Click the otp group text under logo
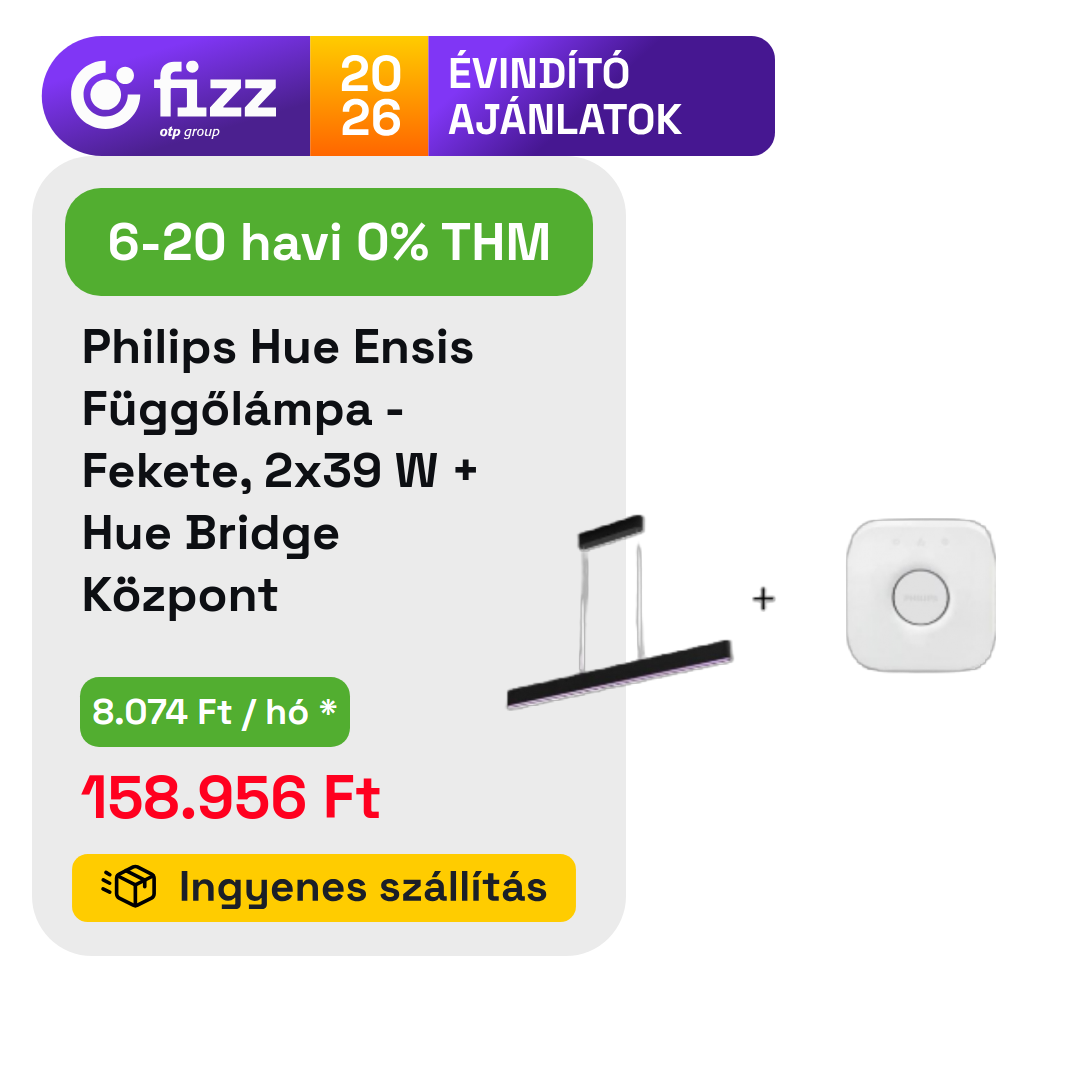Image resolution: width=1080 pixels, height=1080 pixels. [x=189, y=132]
